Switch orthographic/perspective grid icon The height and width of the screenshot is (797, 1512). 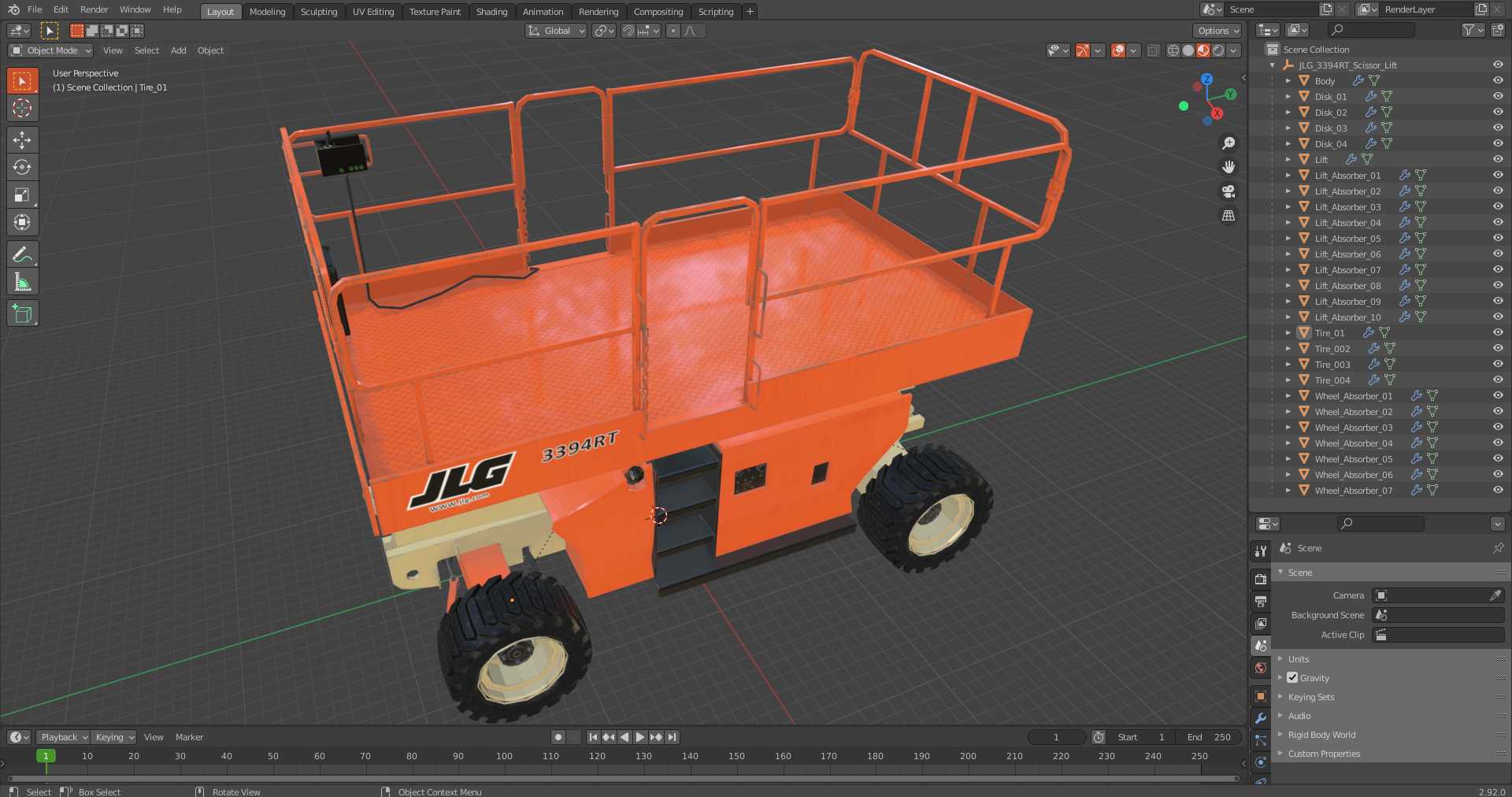click(1228, 215)
